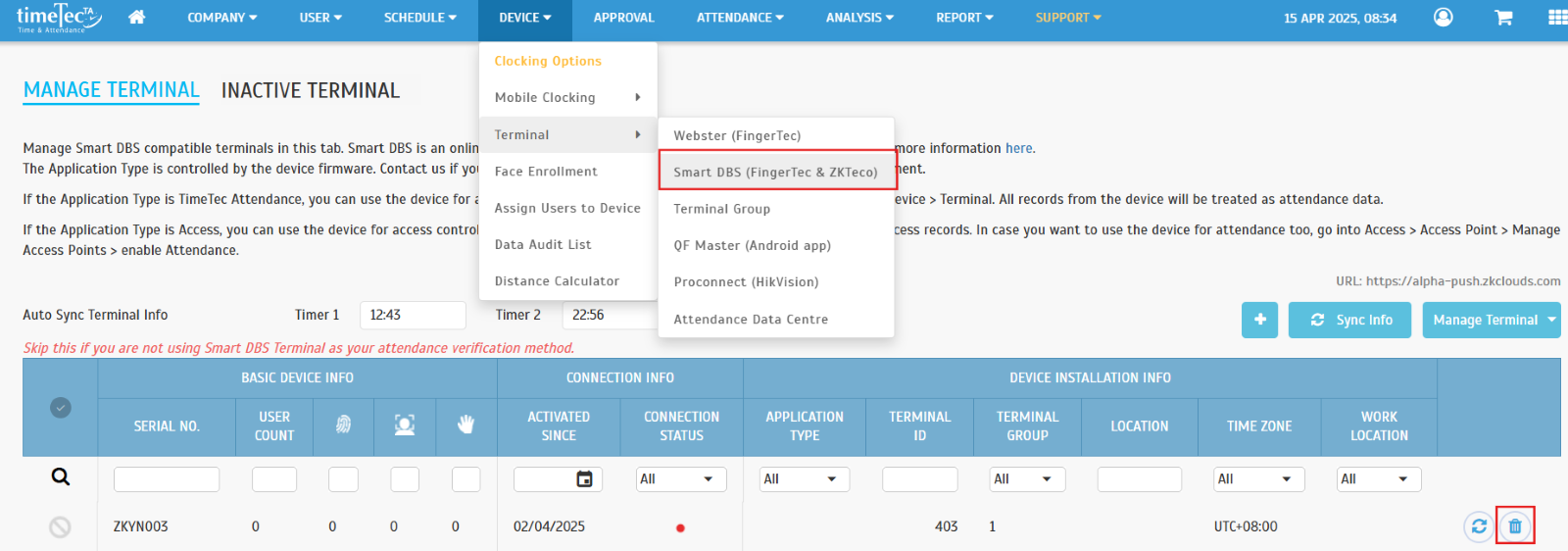Click the Clocking Options menu heading
This screenshot has height=551, width=1568.
(x=548, y=61)
